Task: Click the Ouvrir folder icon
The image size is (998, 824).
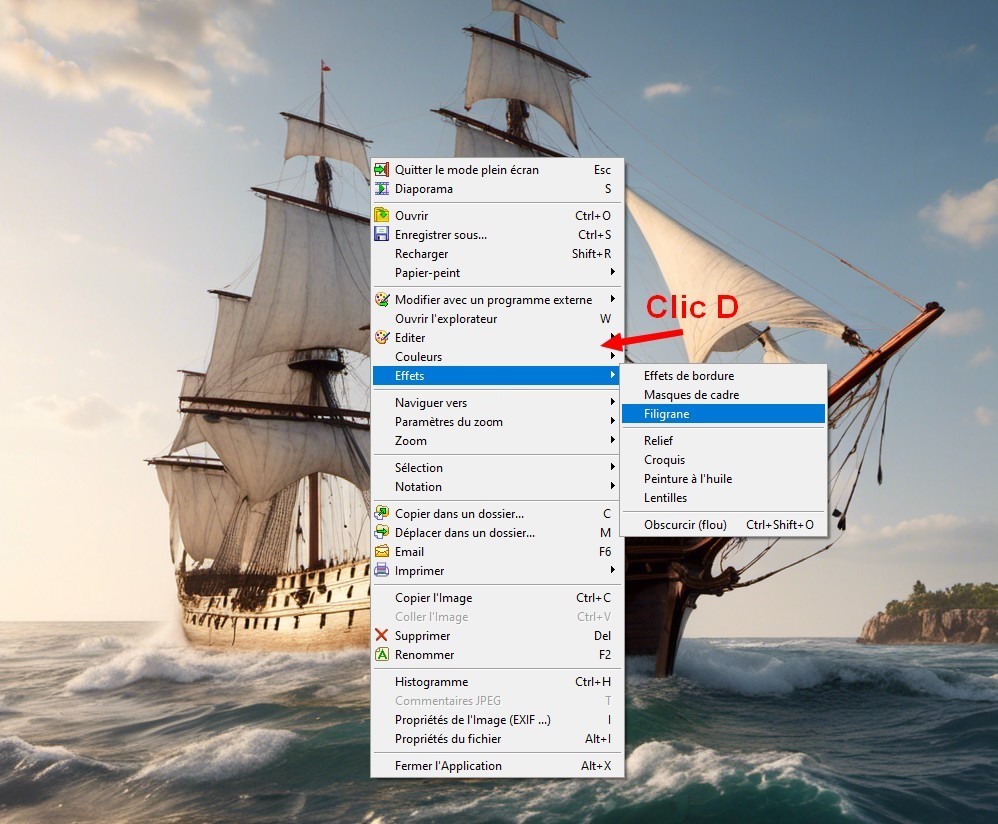Action: 381,215
